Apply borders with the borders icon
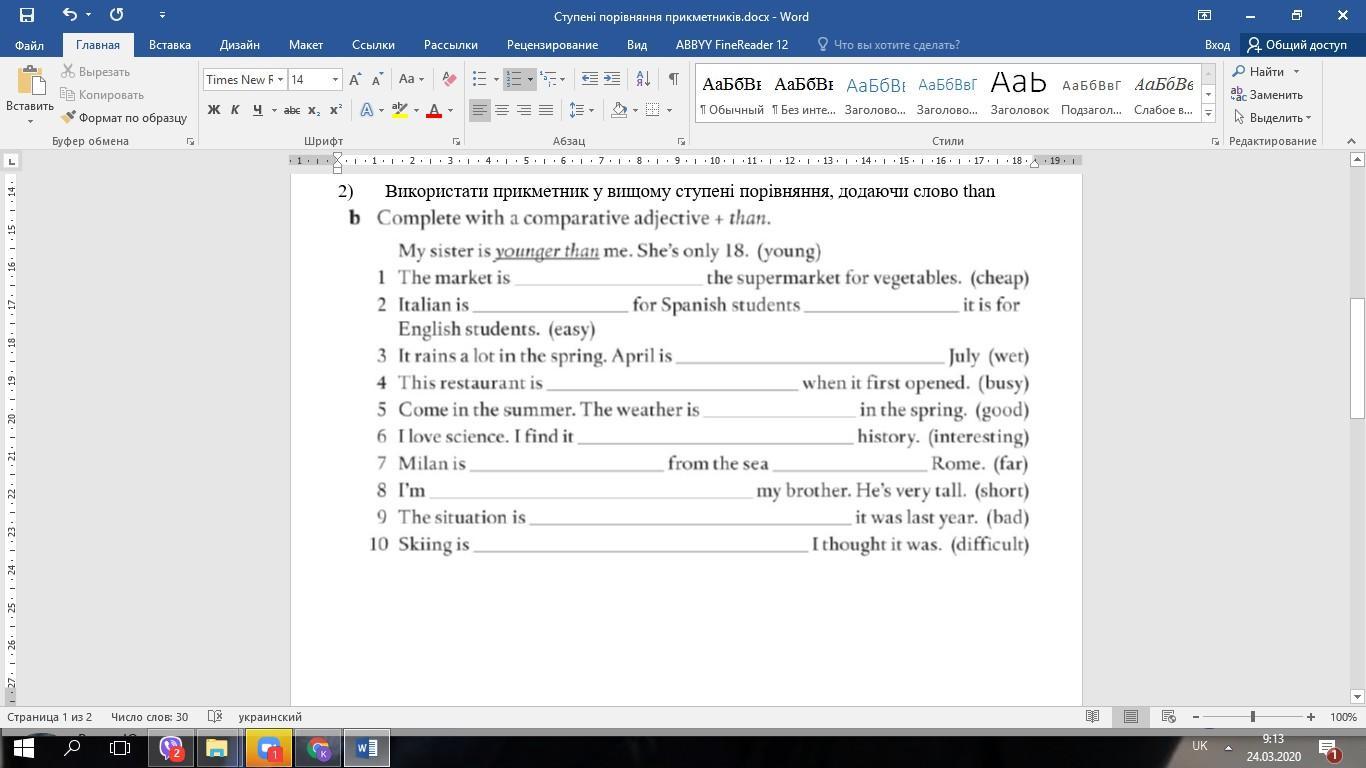The width and height of the screenshot is (1366, 768). pyautogui.click(x=653, y=110)
